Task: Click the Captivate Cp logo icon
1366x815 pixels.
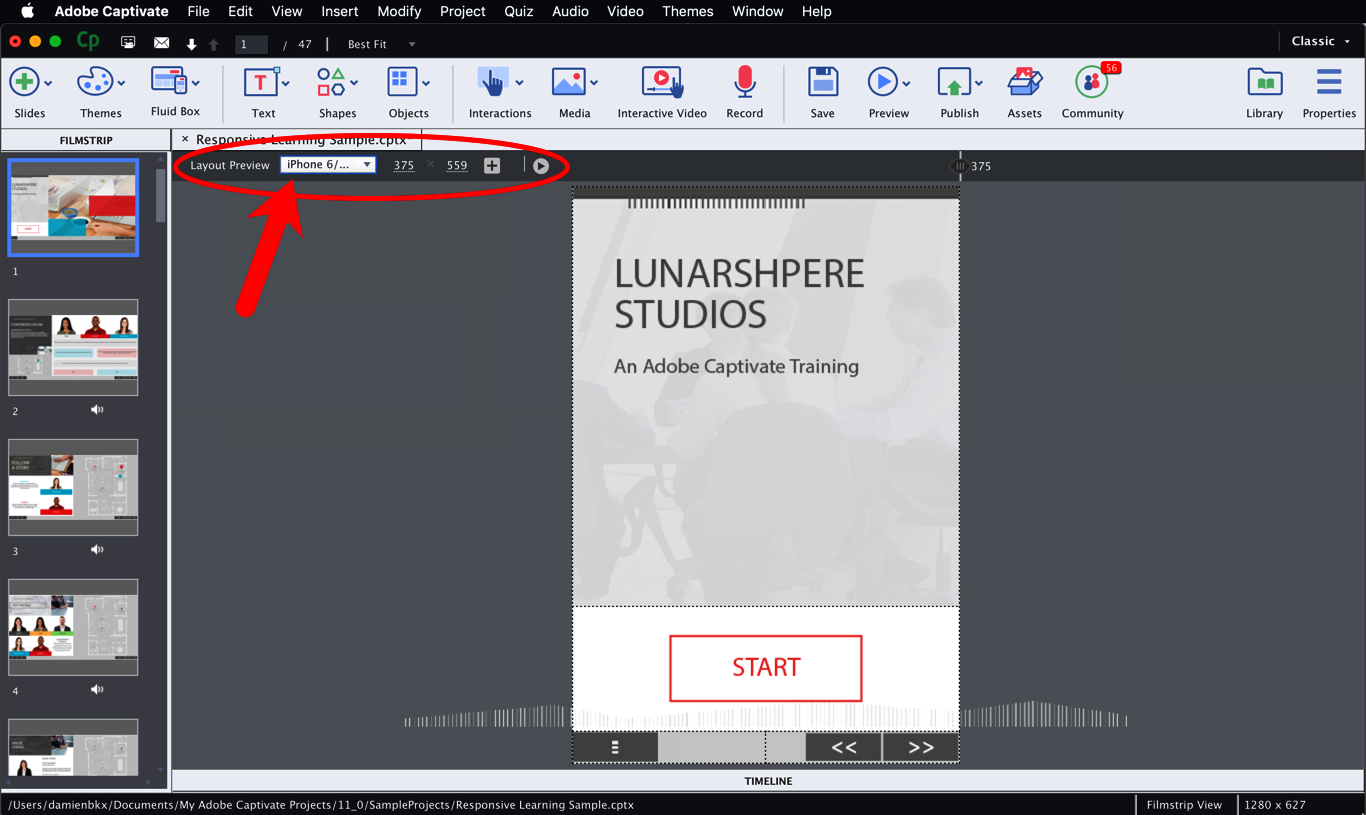Action: [x=88, y=42]
